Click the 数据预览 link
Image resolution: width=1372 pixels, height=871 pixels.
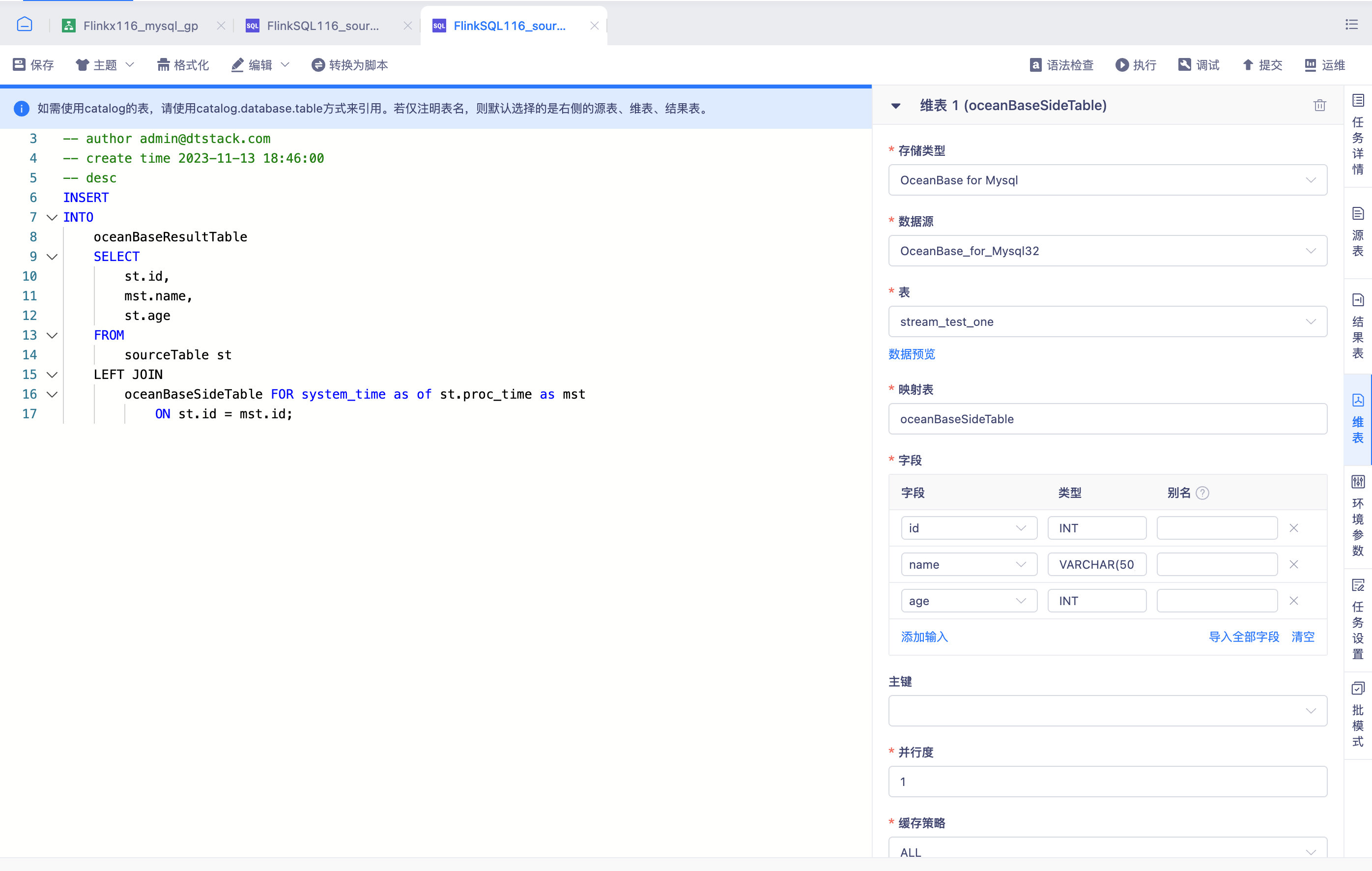(x=911, y=354)
